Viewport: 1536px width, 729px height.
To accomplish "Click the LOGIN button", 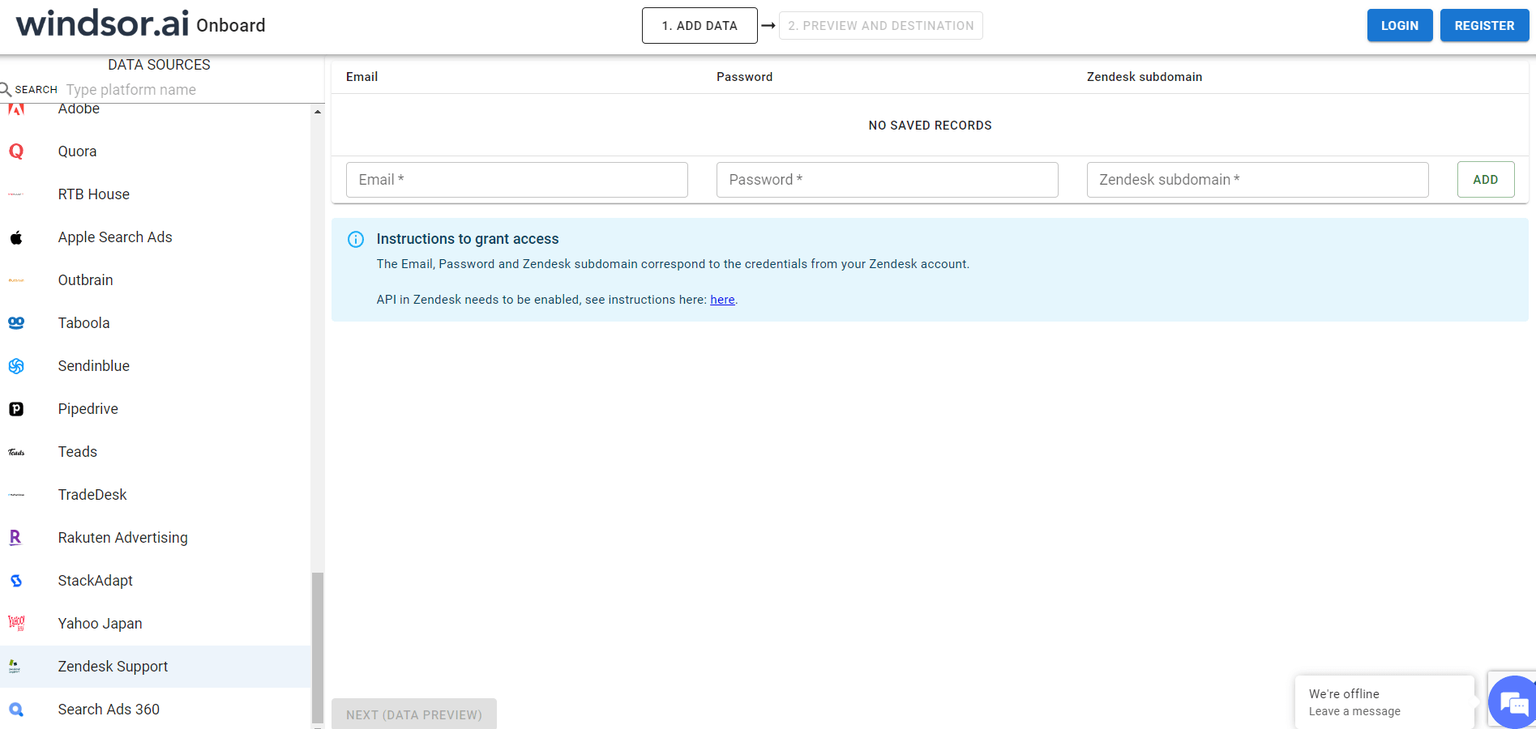I will click(x=1399, y=25).
